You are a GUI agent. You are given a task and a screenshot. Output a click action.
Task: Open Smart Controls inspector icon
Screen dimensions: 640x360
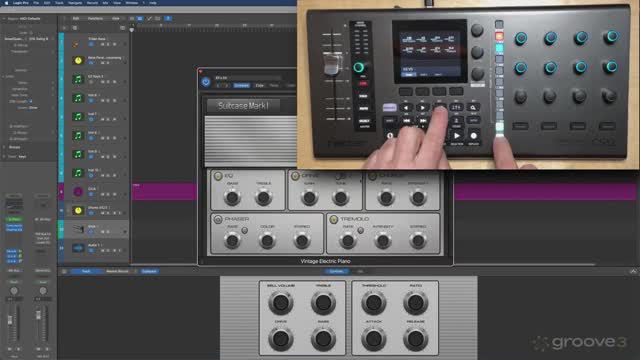[x=64, y=271]
